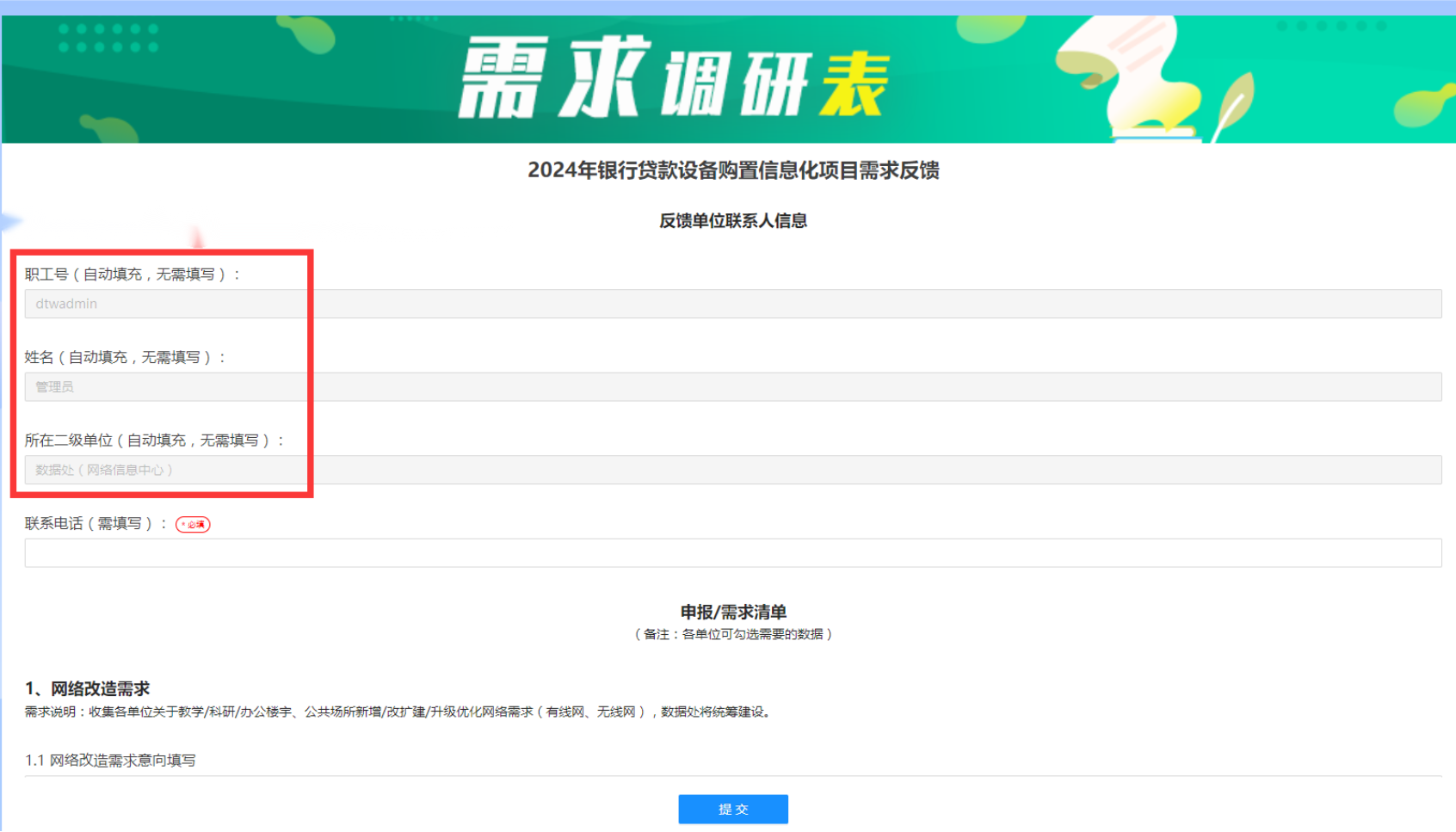Click the dotted grid pattern in banner's top-left
1456x832 pixels.
108,38
